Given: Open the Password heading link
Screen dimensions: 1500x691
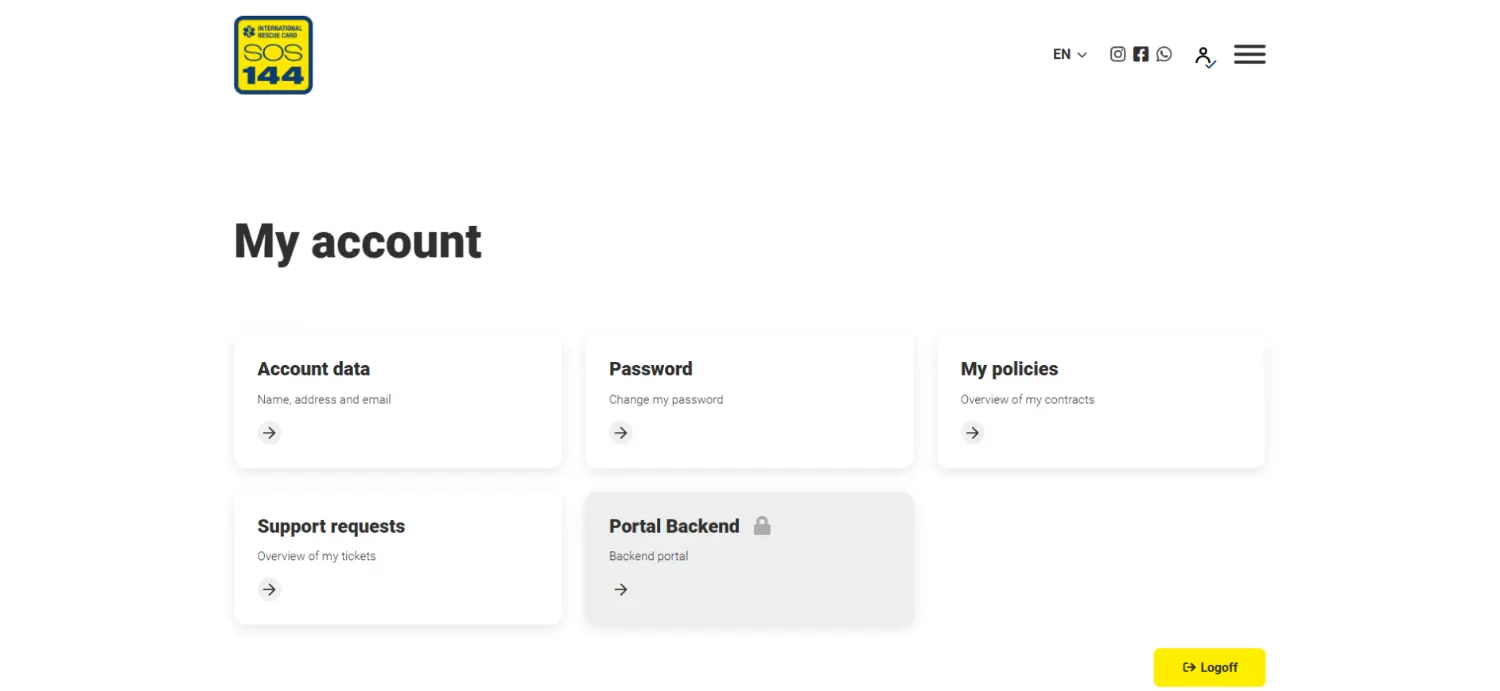Looking at the screenshot, I should click(650, 369).
